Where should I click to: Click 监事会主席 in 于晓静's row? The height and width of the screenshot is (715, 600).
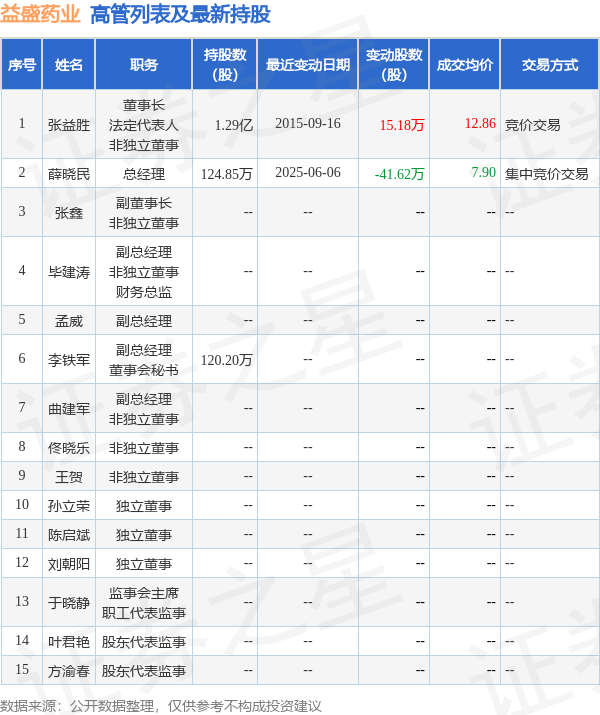point(144,593)
